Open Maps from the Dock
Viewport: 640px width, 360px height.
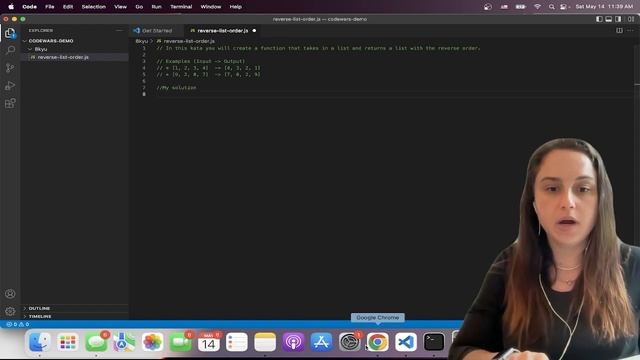coord(124,342)
